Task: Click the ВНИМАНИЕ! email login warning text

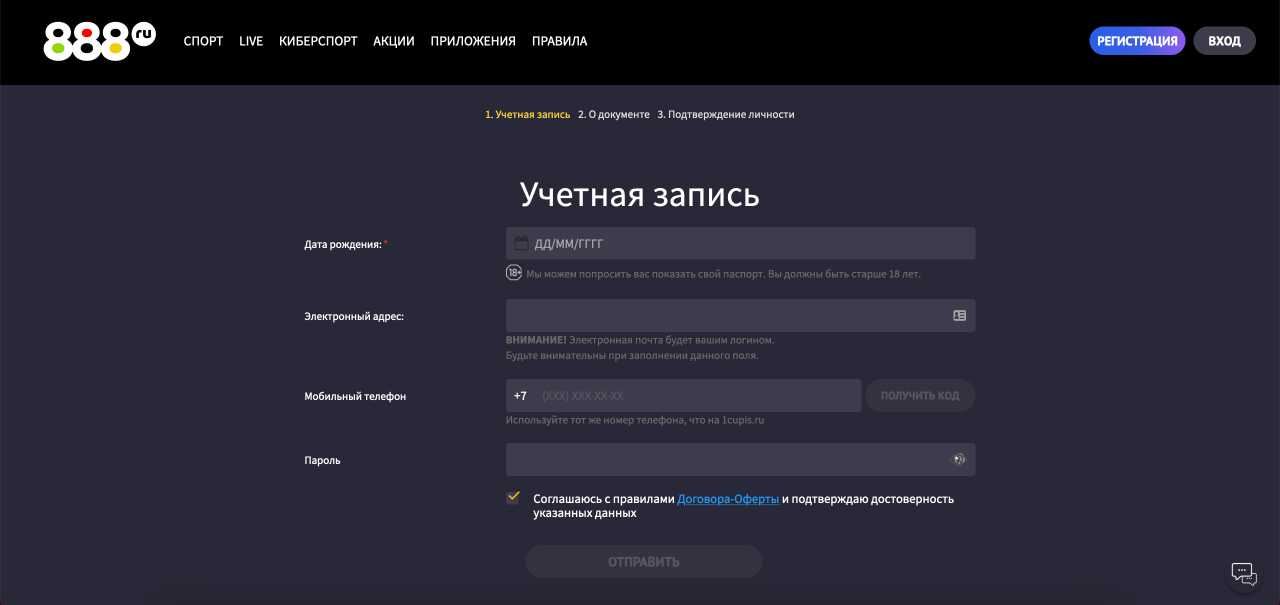Action: [640, 347]
